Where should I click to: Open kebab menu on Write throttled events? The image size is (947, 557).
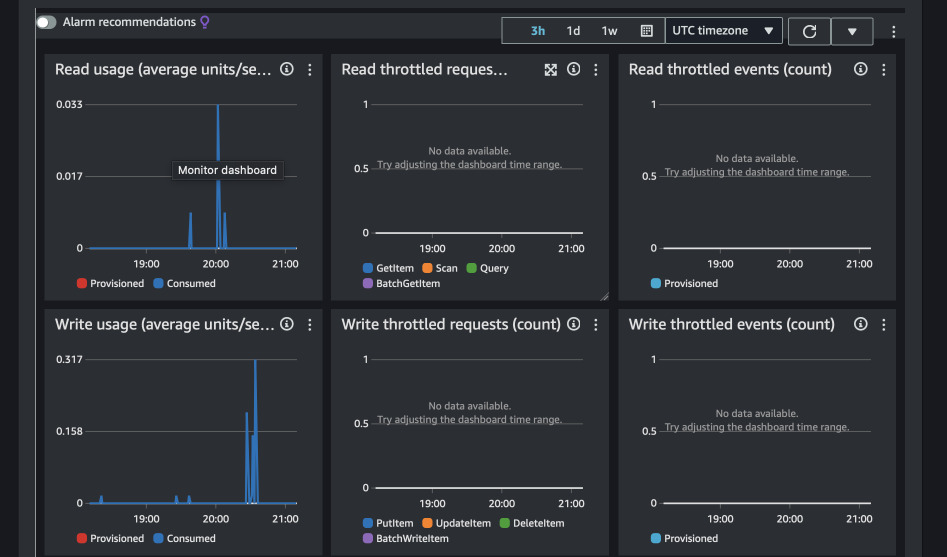click(x=883, y=325)
